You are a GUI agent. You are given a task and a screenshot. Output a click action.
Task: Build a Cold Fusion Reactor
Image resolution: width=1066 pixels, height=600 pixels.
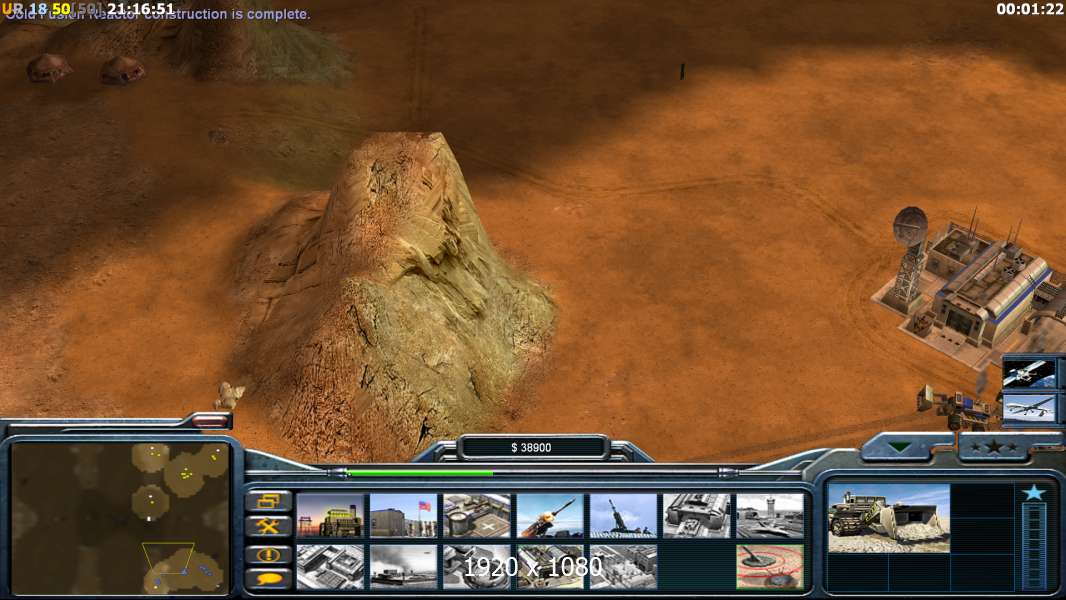coord(330,515)
